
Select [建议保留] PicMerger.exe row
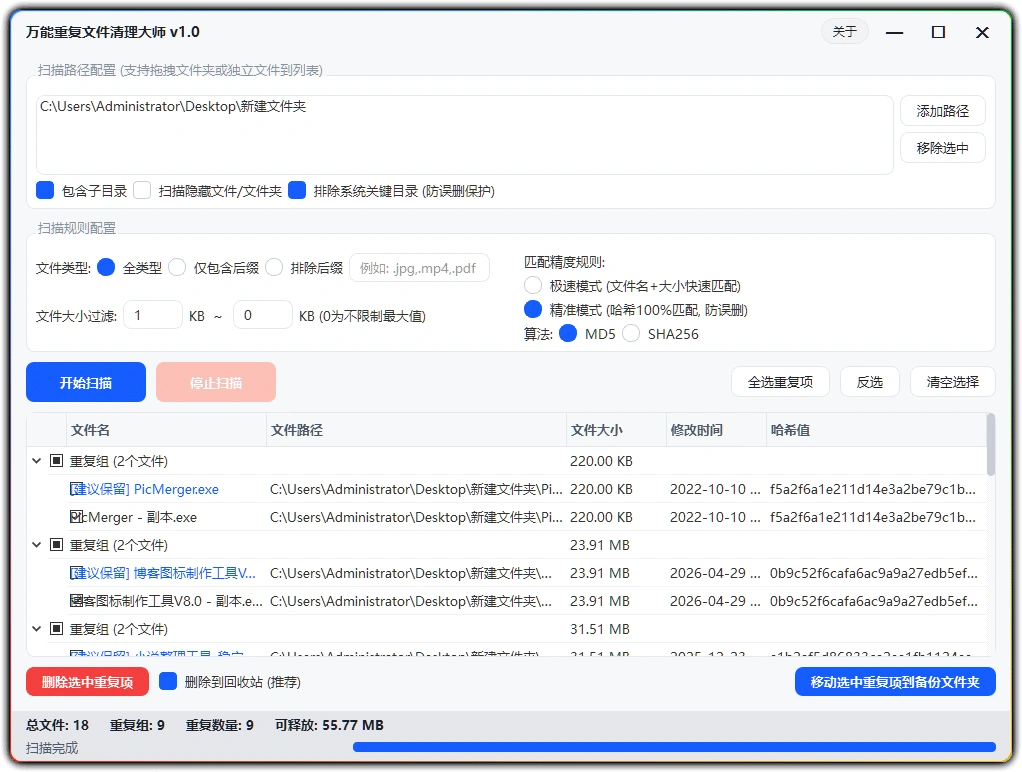click(506, 489)
